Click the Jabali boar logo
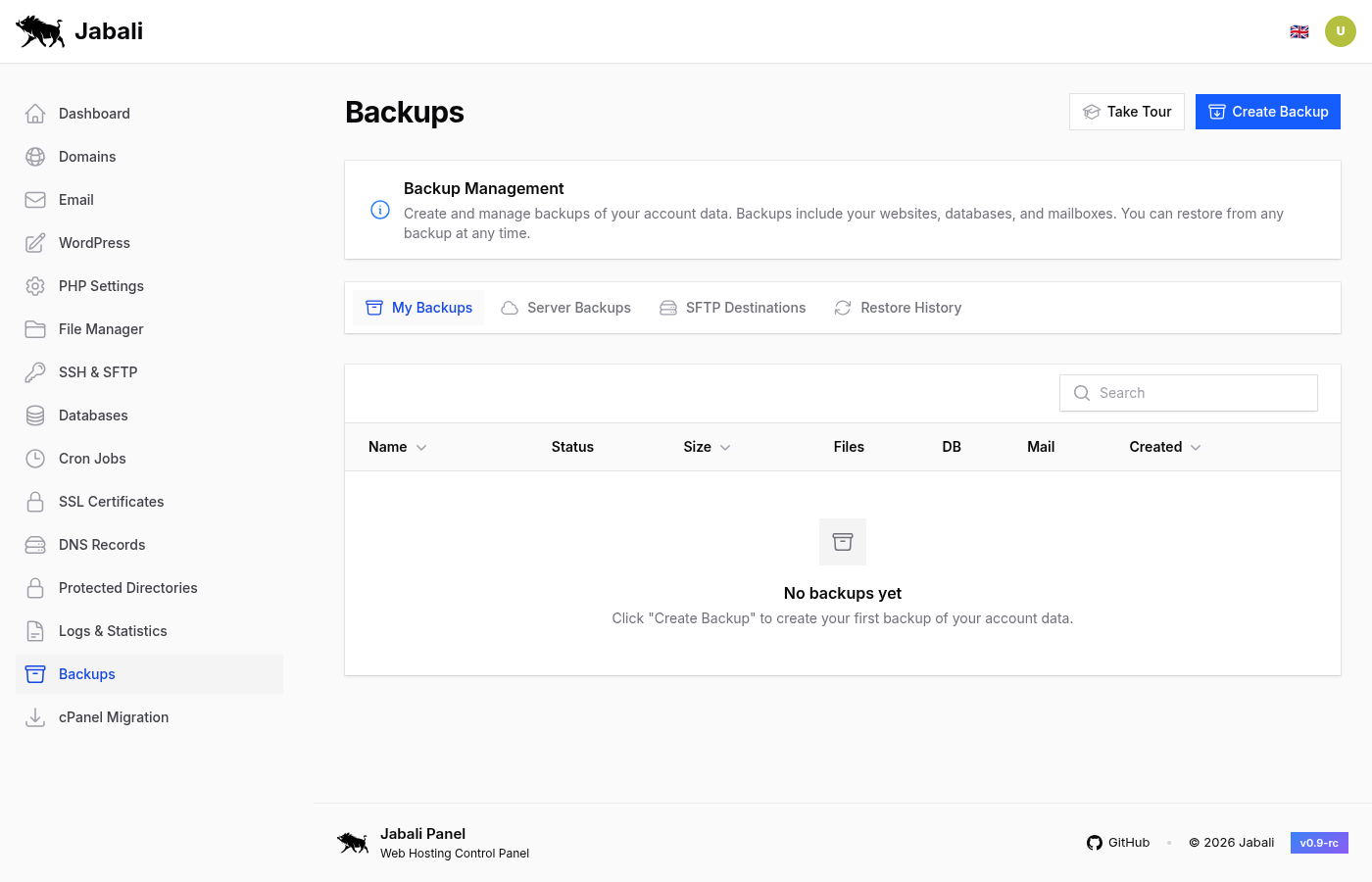Viewport: 1372px width, 882px height. 39,30
